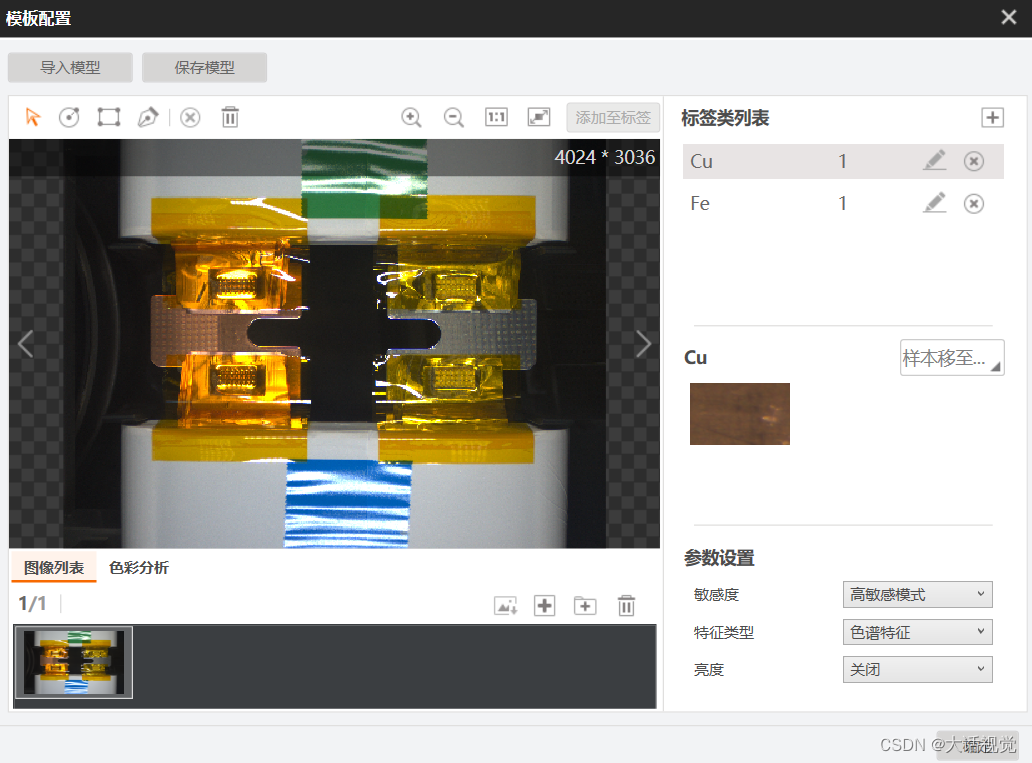The height and width of the screenshot is (763, 1032).
Task: Add an image with the plus icon
Action: [544, 605]
